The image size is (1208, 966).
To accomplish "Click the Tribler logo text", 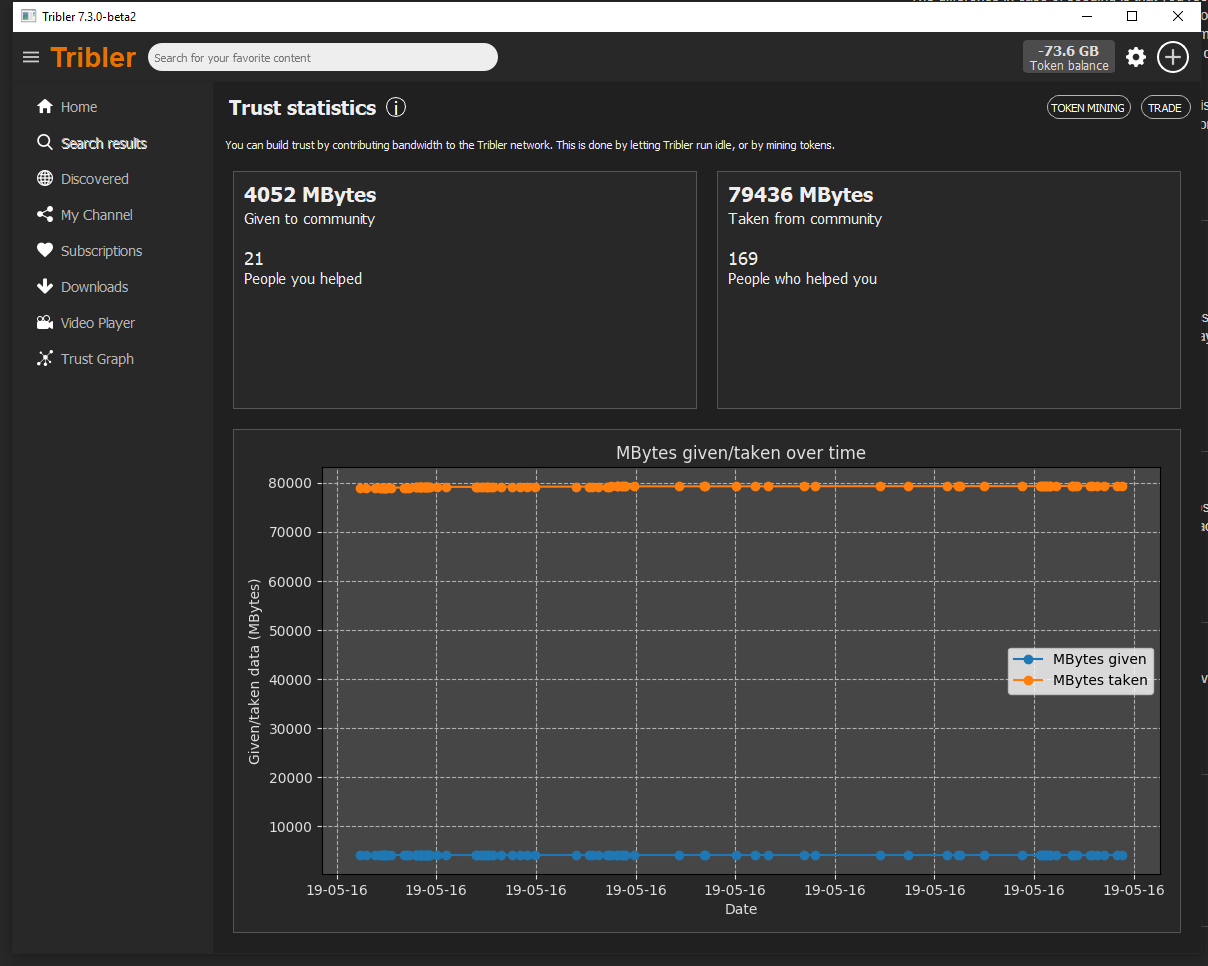I will [93, 58].
